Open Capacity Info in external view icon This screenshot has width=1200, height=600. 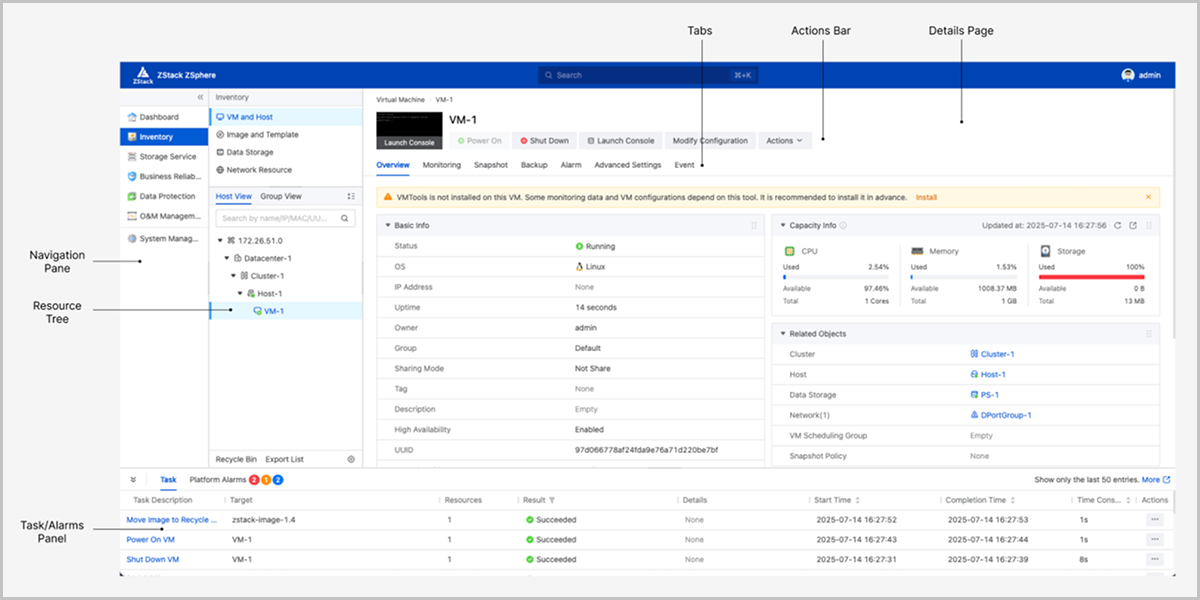(1133, 226)
